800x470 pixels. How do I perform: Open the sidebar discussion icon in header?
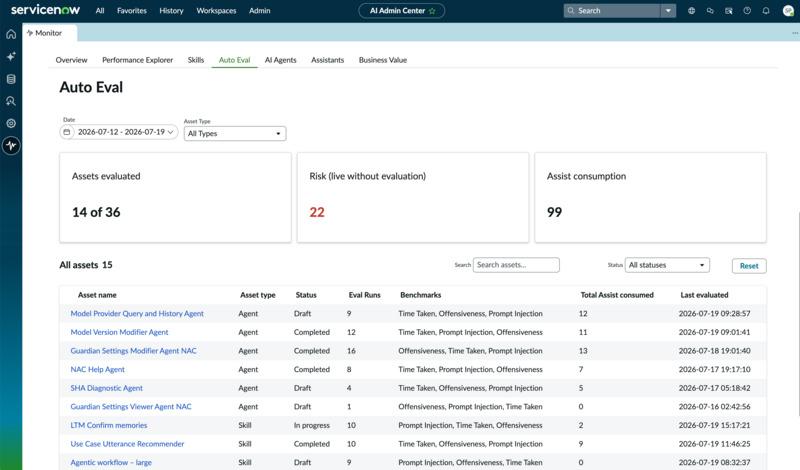pyautogui.click(x=729, y=11)
